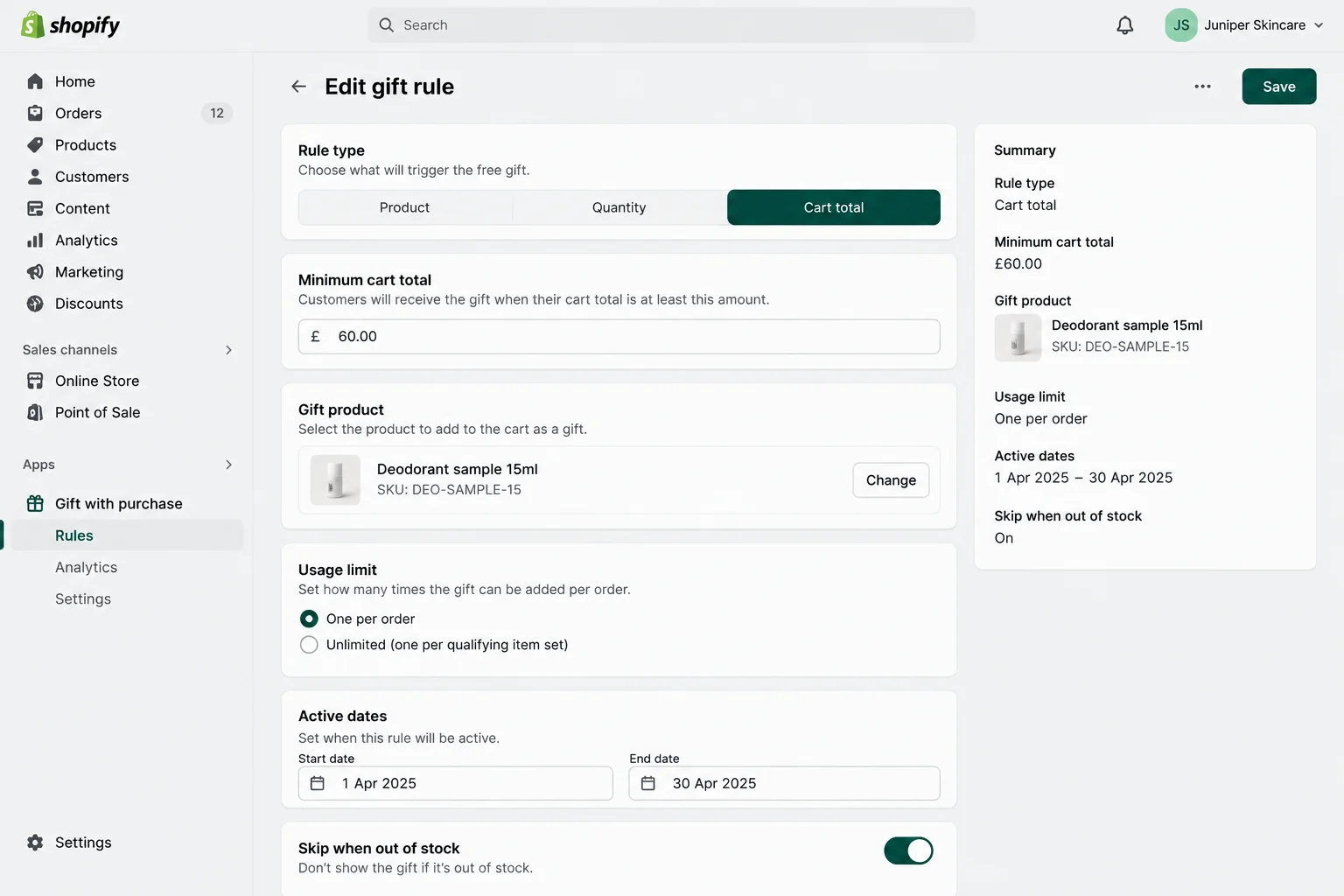Click the JS account avatar
The width and height of the screenshot is (1344, 896).
point(1181,25)
